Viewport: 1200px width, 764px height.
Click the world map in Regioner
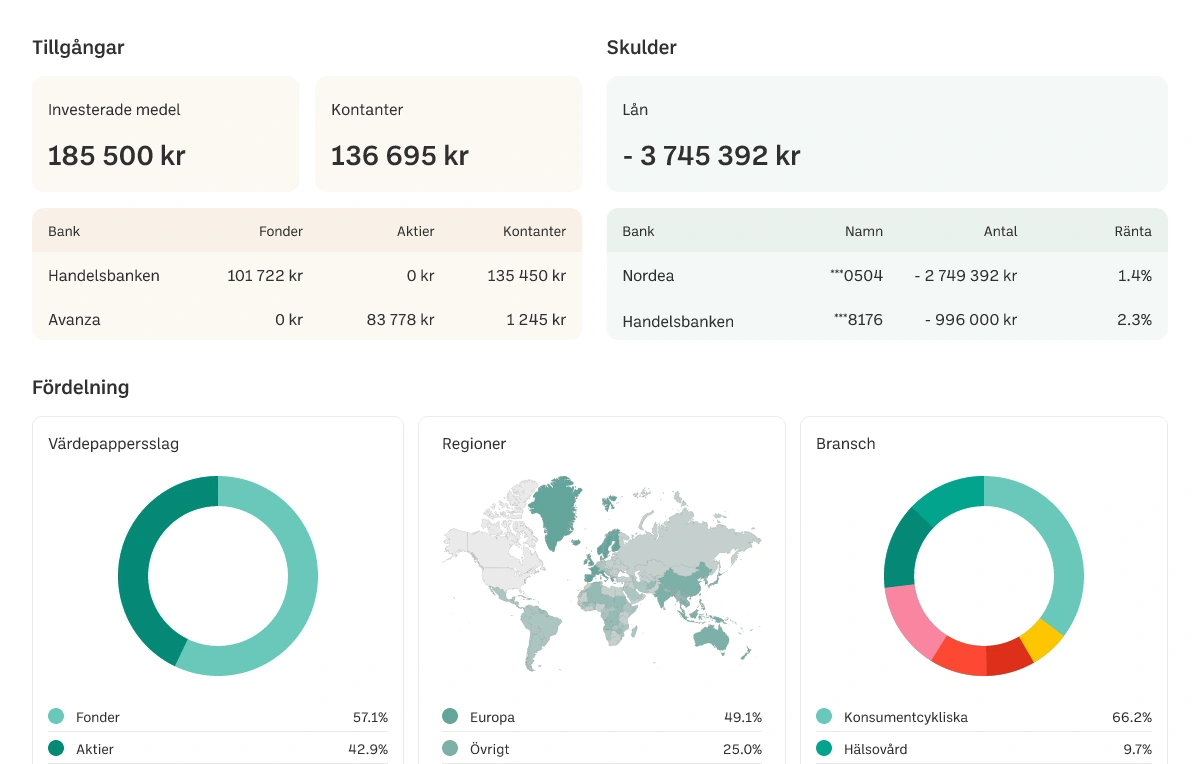[602, 572]
